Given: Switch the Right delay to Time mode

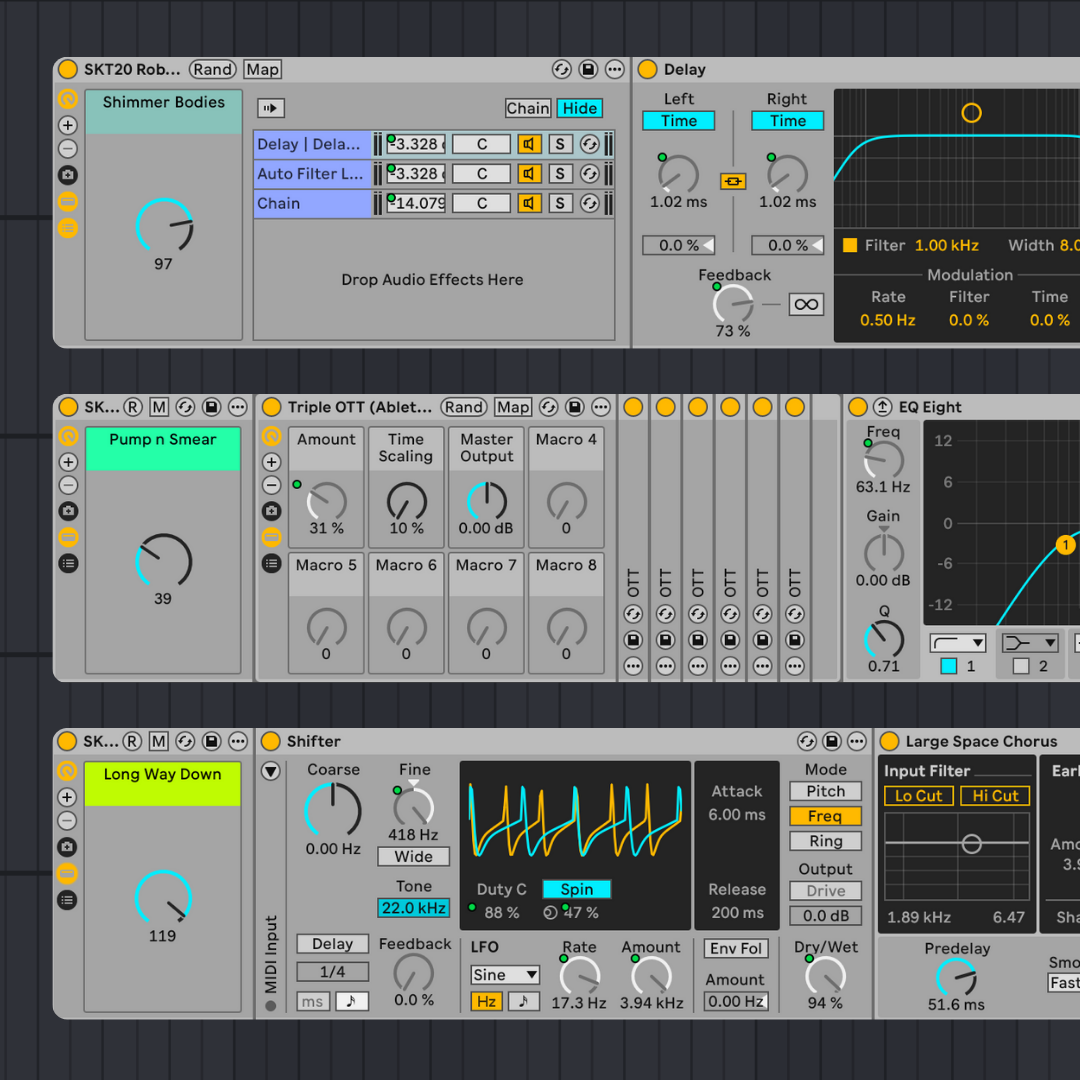Looking at the screenshot, I should click(x=787, y=120).
